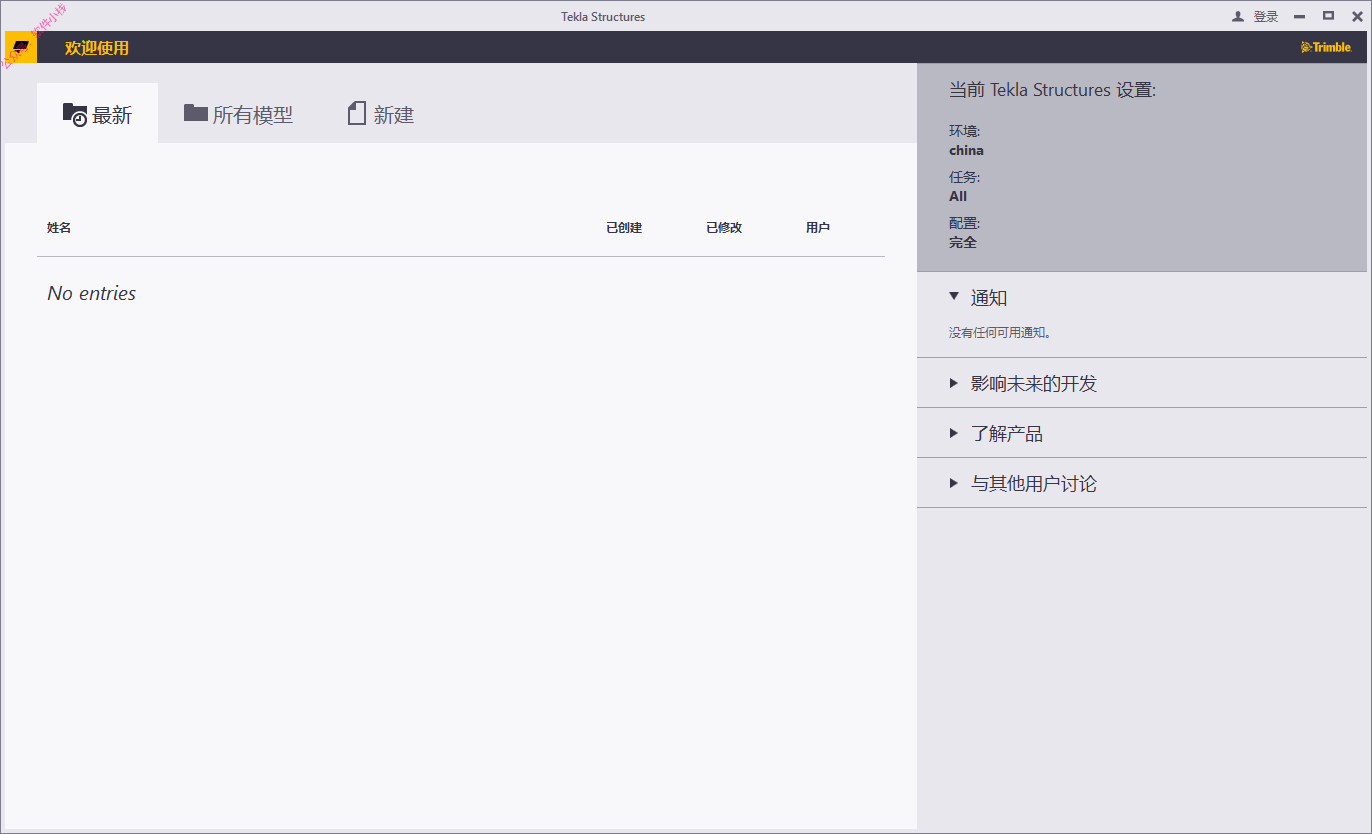Click the 通知 heading text
Screen dimensions: 1372x834
pyautogui.click(x=989, y=298)
